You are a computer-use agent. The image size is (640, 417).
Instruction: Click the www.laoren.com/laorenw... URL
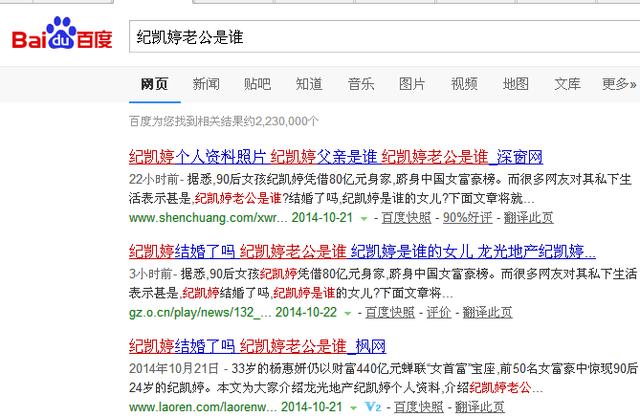(203, 407)
